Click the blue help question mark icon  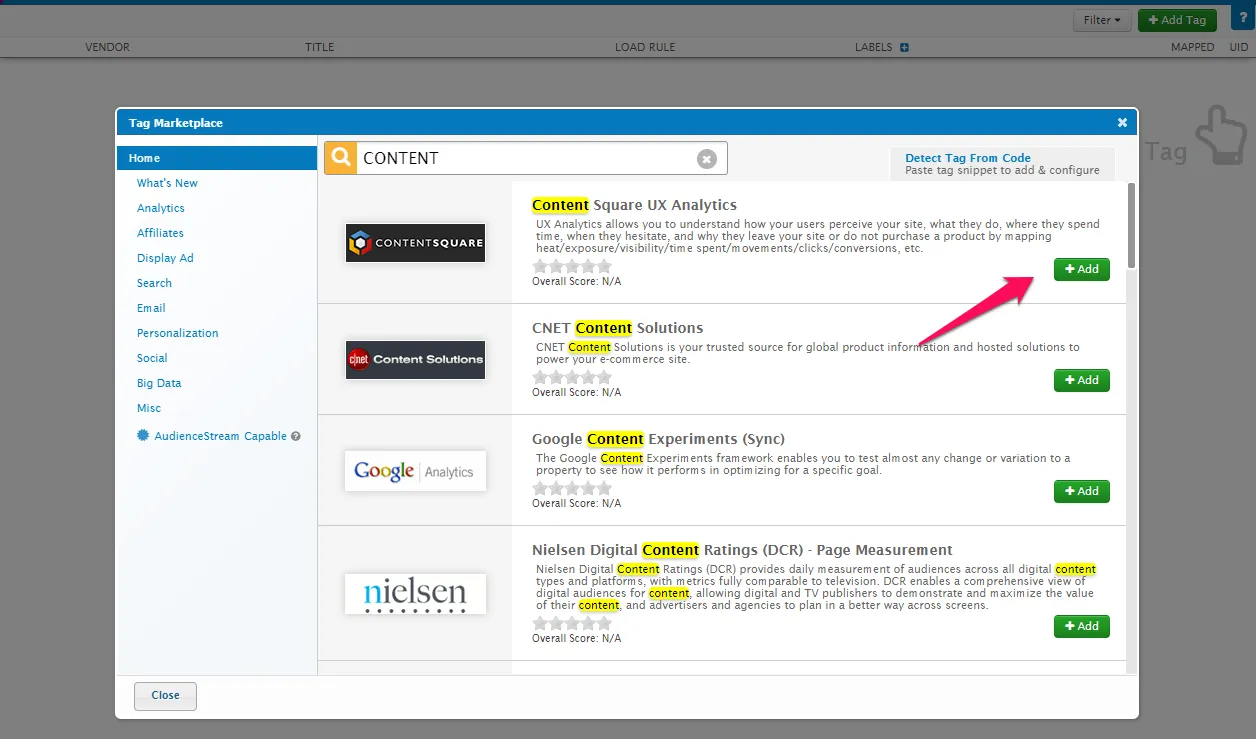[1244, 19]
